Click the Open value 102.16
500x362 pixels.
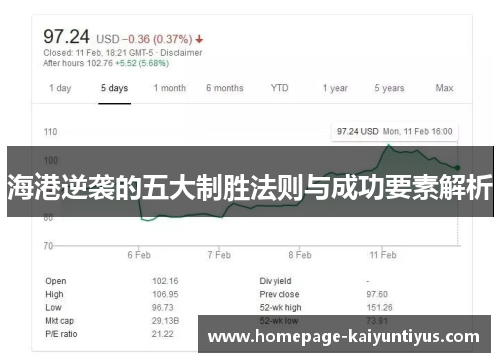coord(165,281)
